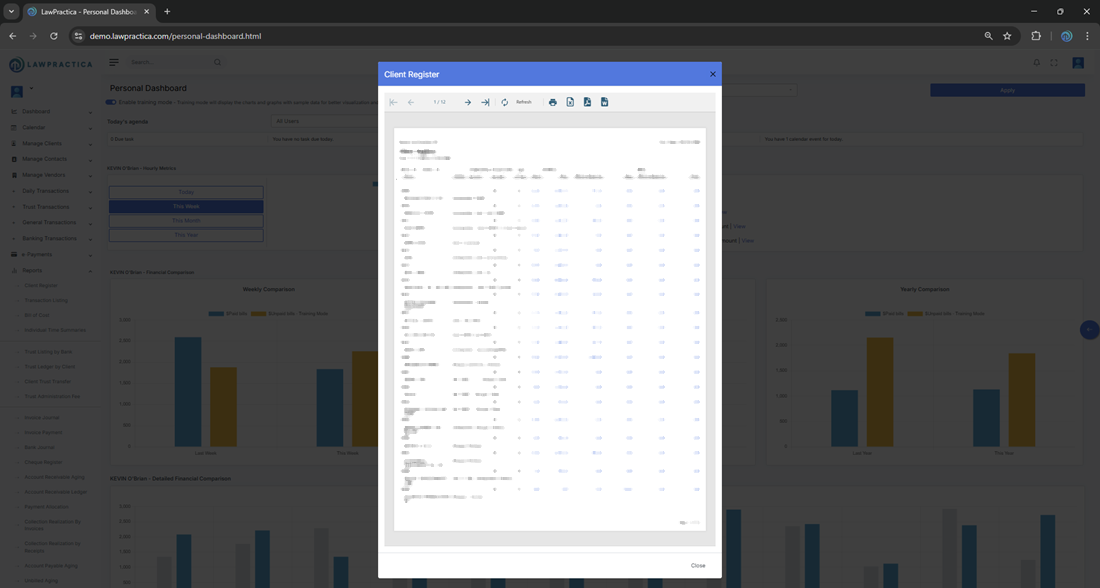
Task: Expand Manage Clients sidebar menu
Action: 50,143
